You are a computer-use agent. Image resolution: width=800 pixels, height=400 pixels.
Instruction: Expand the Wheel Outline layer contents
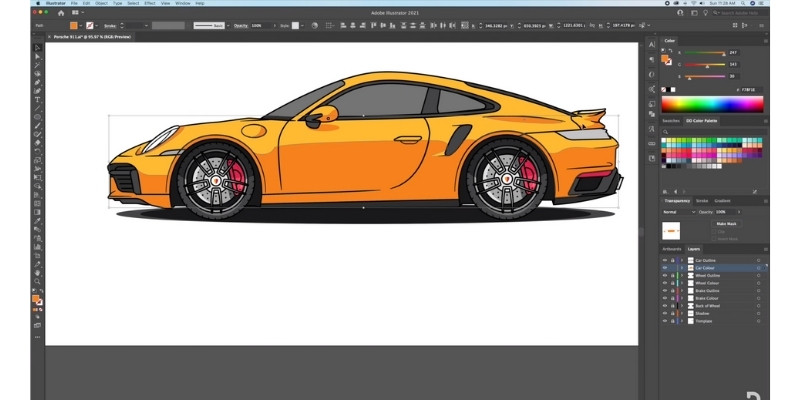[x=682, y=276]
